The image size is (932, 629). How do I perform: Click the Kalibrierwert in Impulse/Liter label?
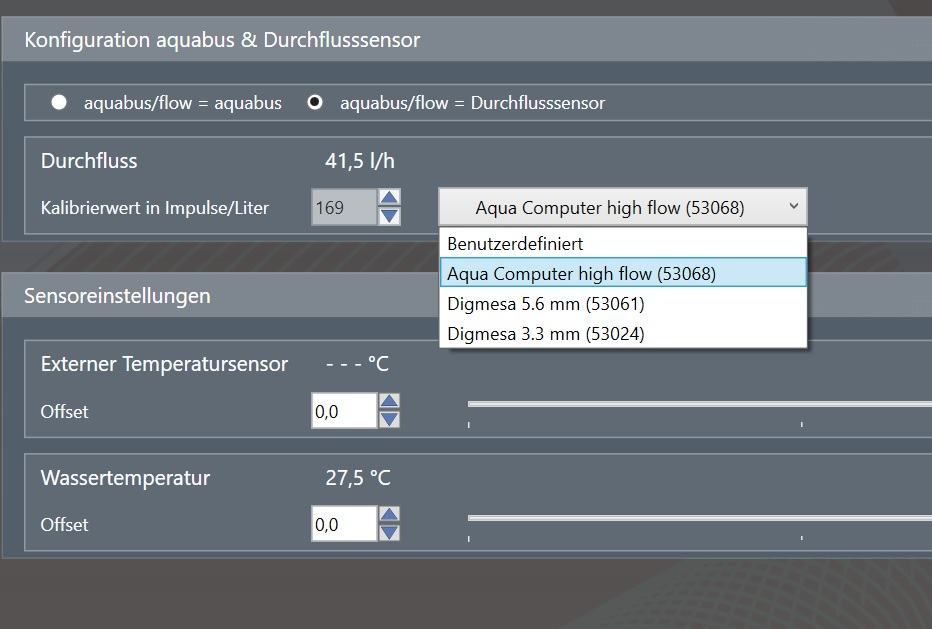coord(155,207)
